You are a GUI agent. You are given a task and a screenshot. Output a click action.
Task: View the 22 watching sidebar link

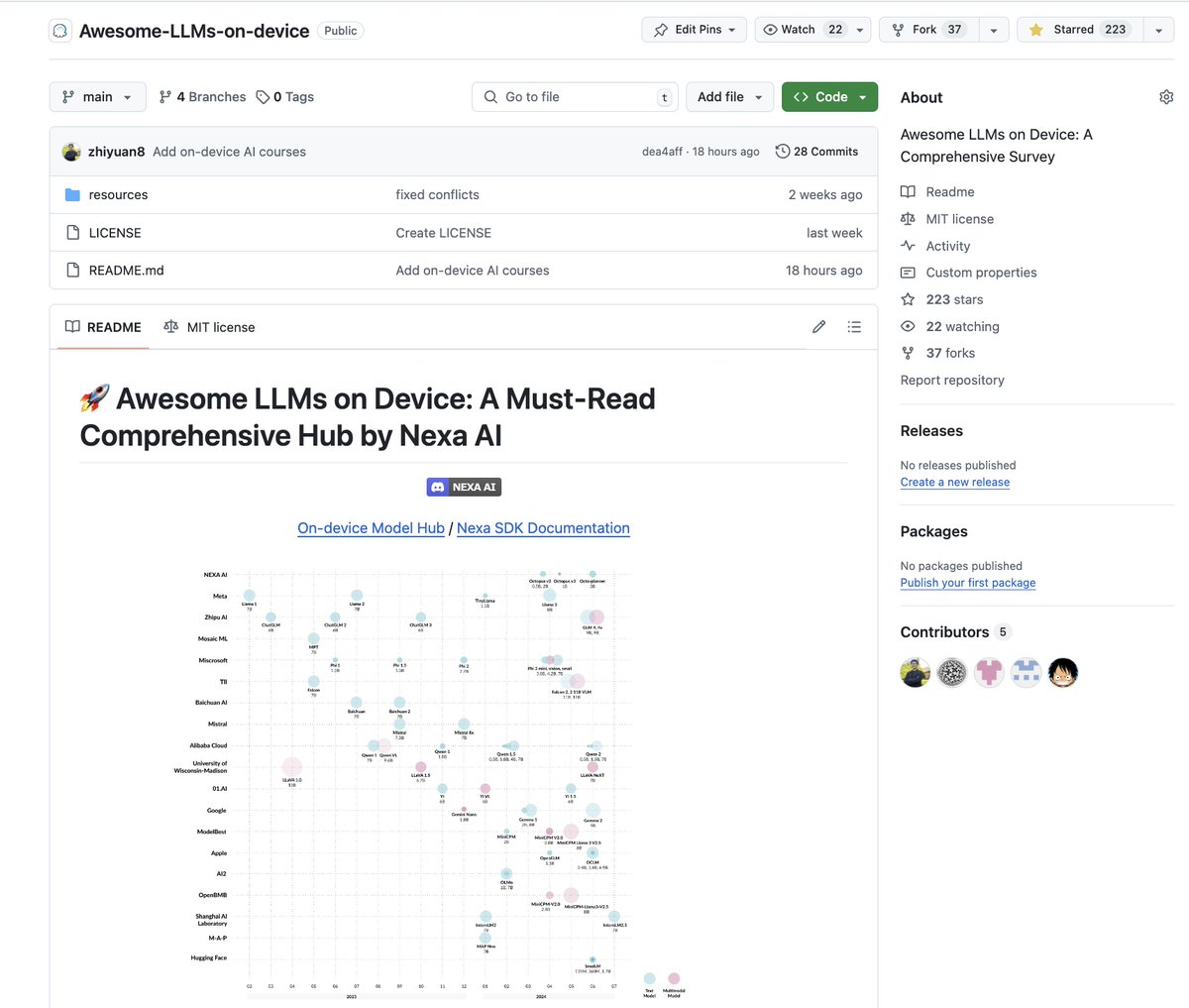click(x=950, y=326)
